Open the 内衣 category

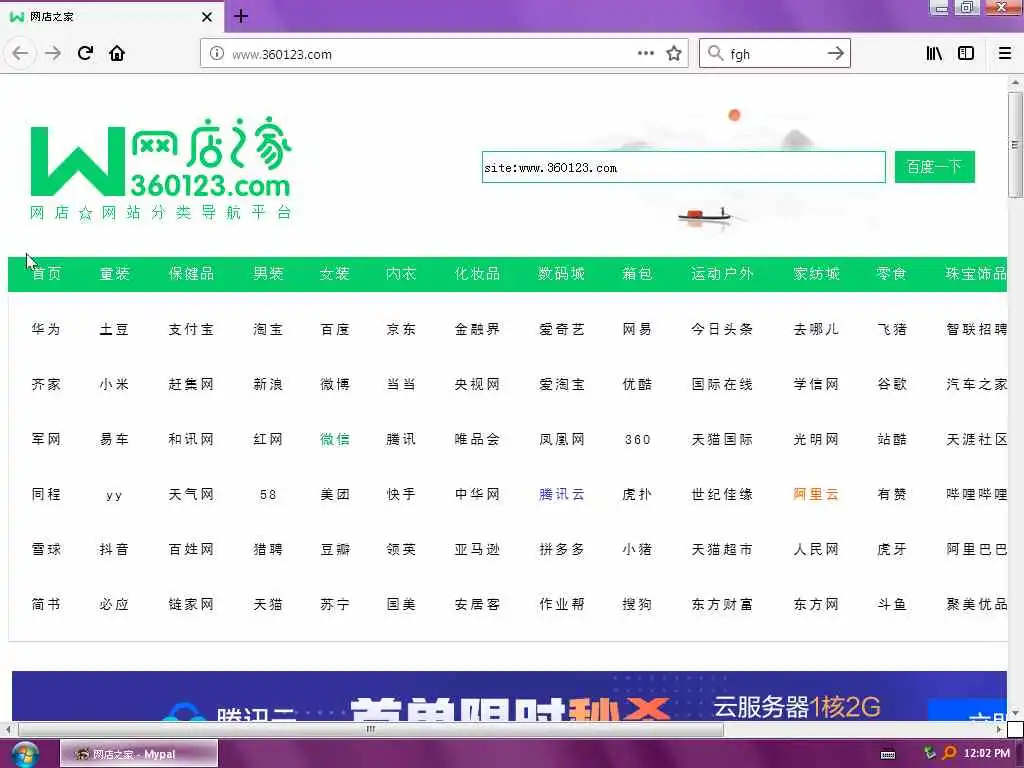click(x=401, y=274)
